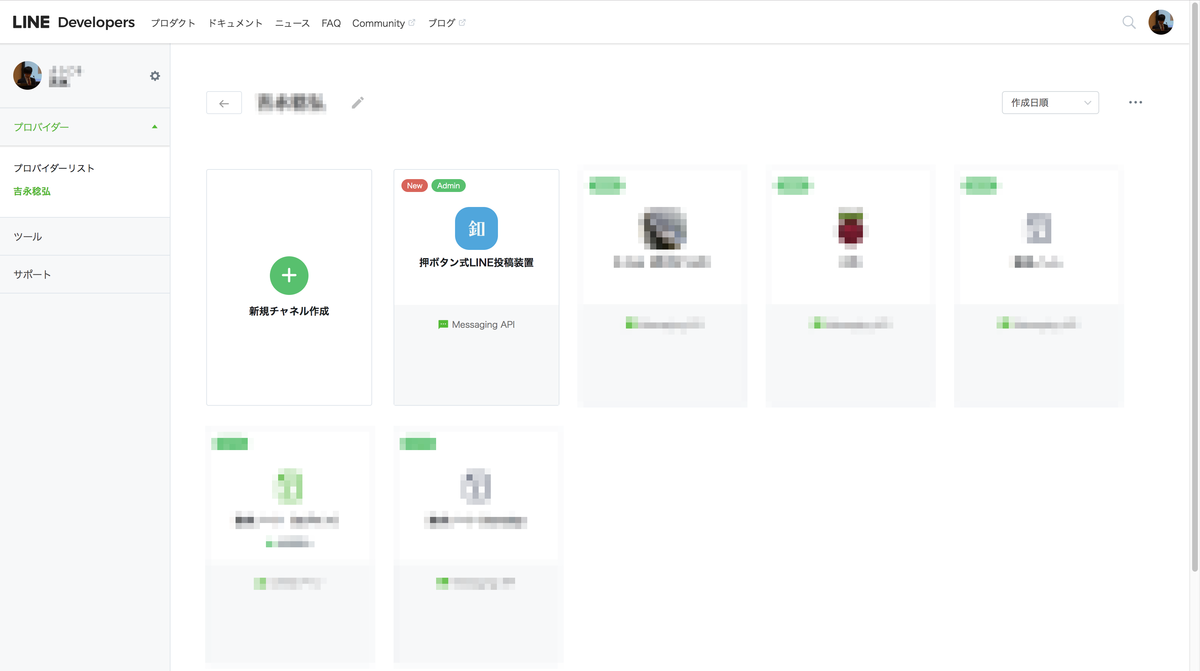This screenshot has width=1200, height=671.
Task: Edit the provider name with the pencil icon
Action: pos(357,102)
